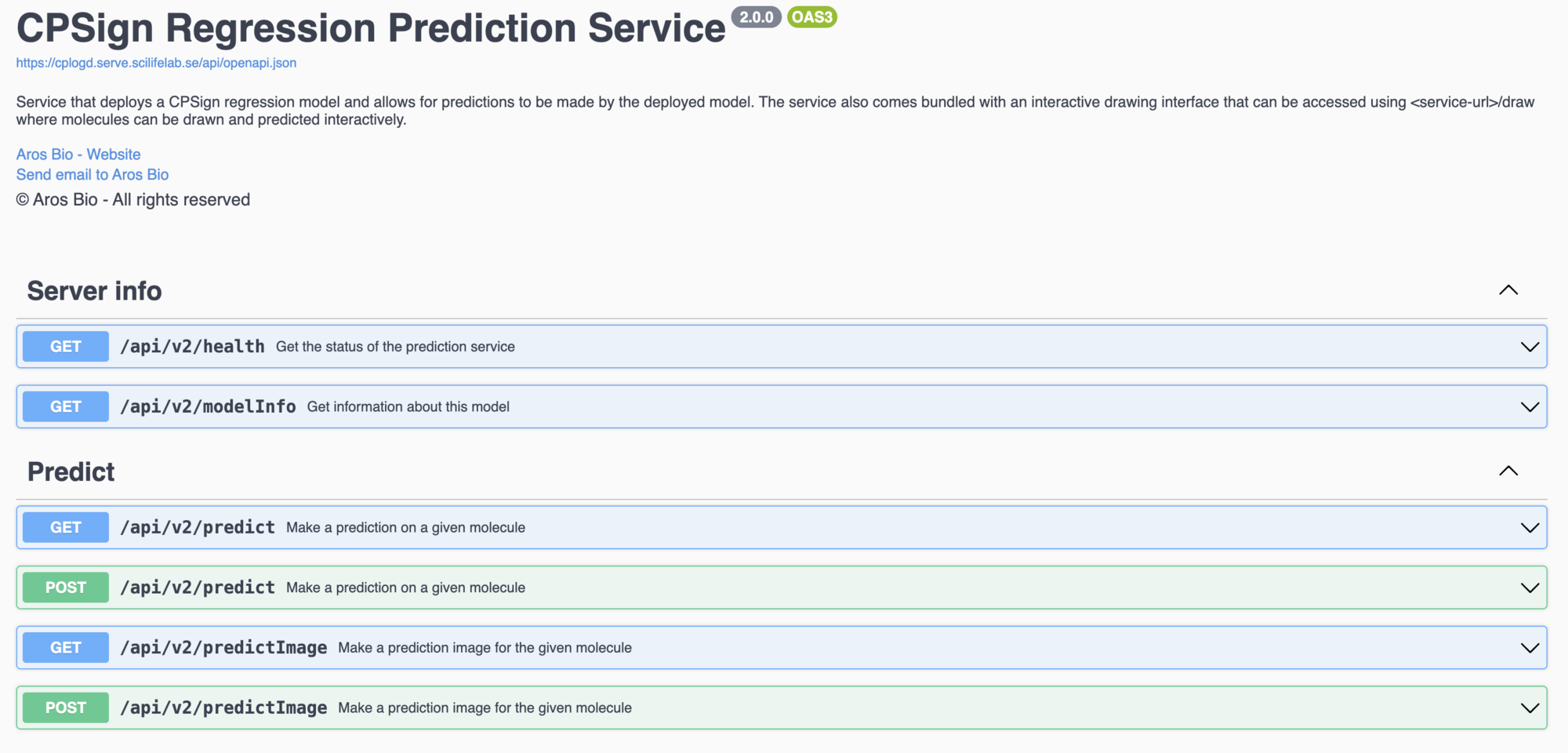
Task: Expand the GET predictImage endpoint arrow
Action: (x=1529, y=648)
